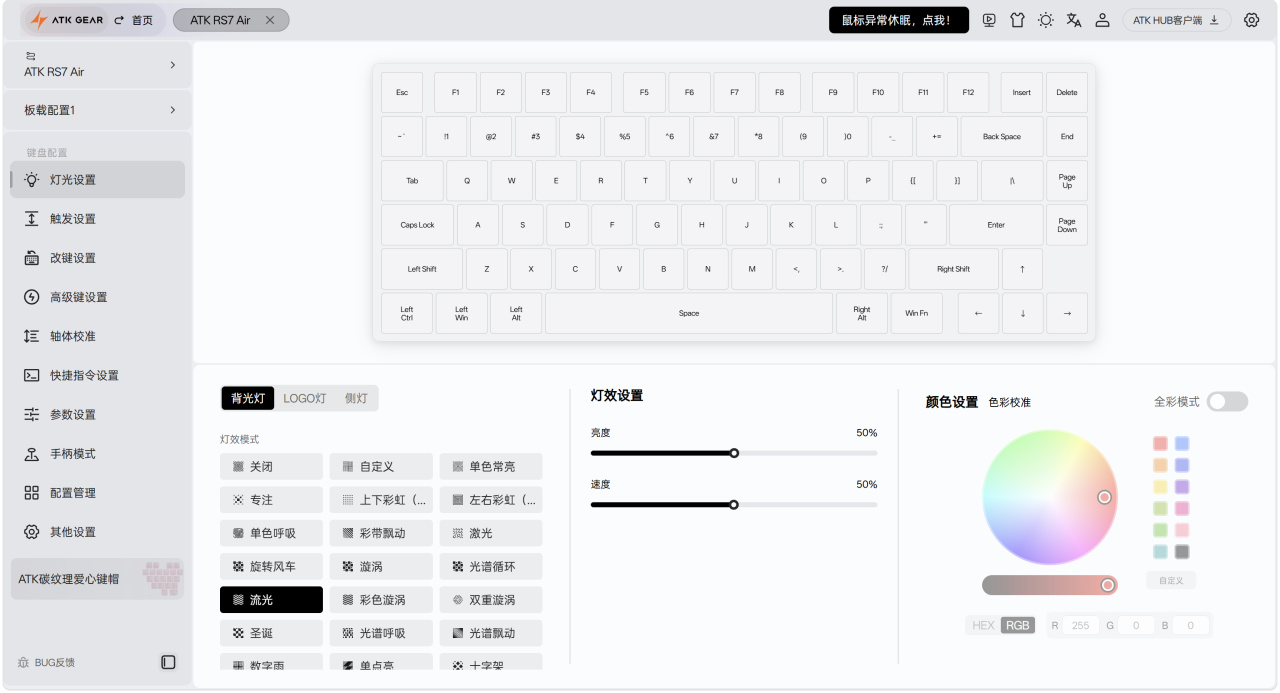Pick the gray preset color swatch
Screen dimensions: 1280x693
click(x=1182, y=551)
